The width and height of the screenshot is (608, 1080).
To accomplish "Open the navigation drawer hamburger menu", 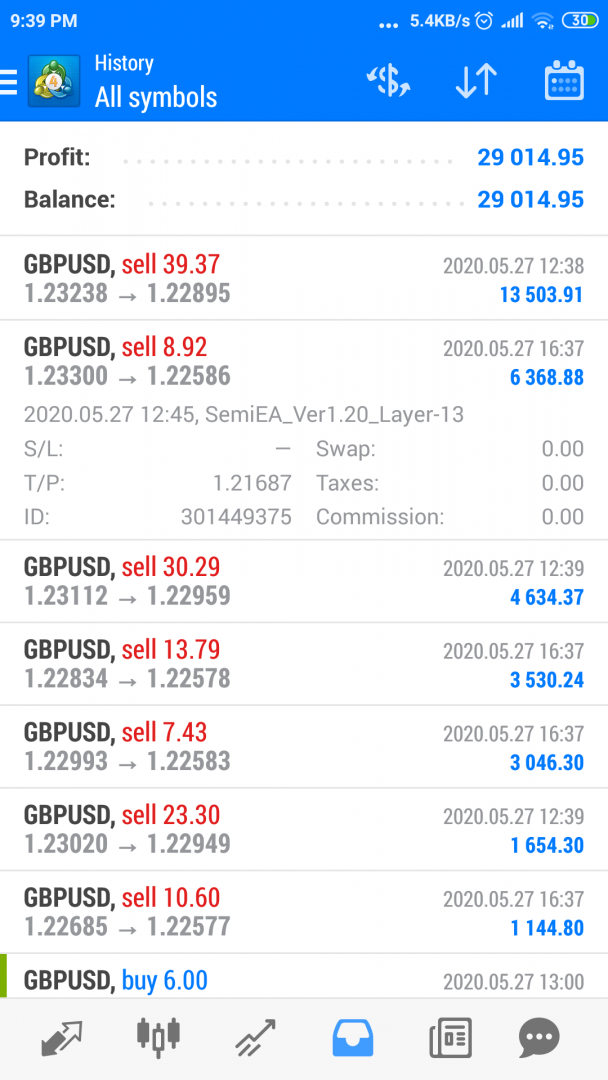I will 8,81.
